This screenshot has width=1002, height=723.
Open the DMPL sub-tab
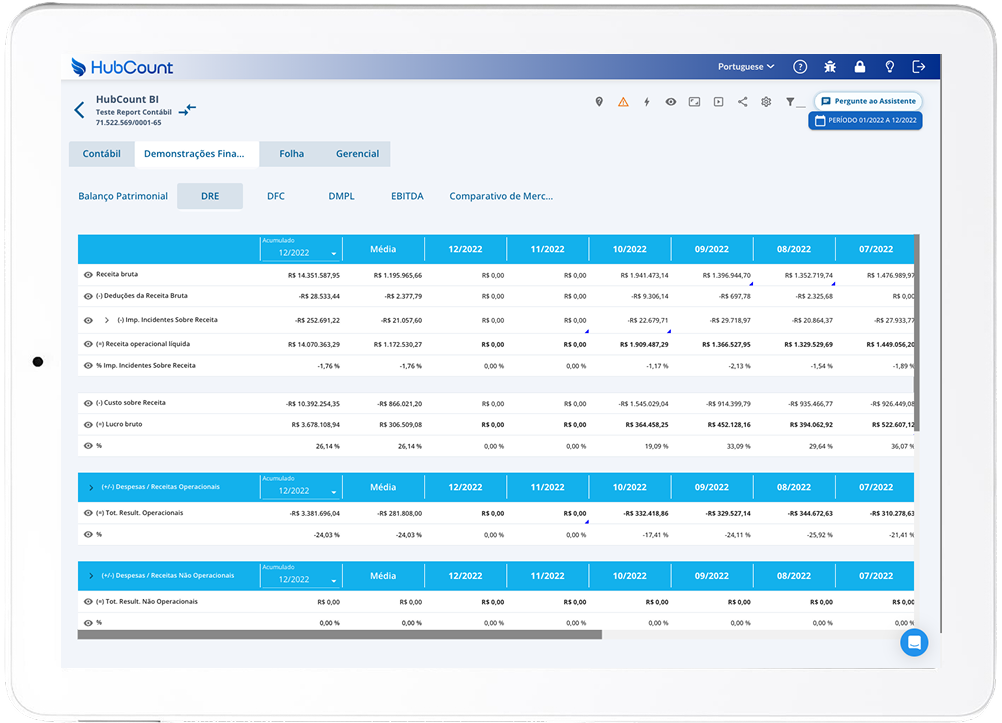[341, 196]
